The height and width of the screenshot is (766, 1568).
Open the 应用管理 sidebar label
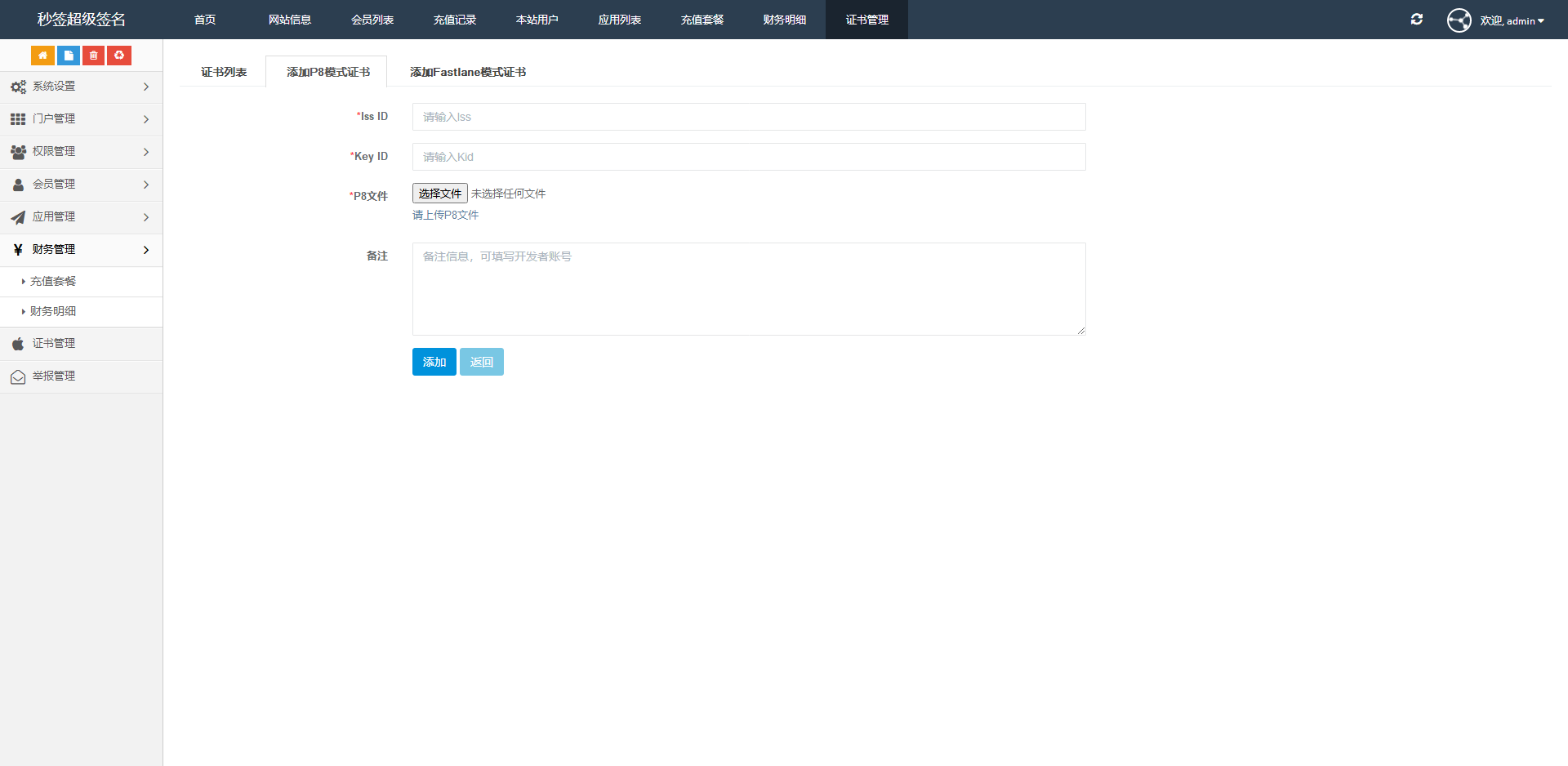tap(54, 217)
